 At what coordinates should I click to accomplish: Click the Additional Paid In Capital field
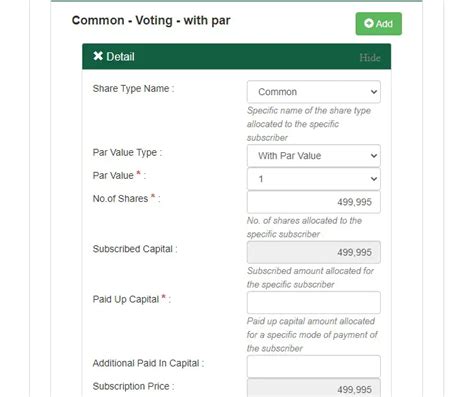pyautogui.click(x=314, y=366)
